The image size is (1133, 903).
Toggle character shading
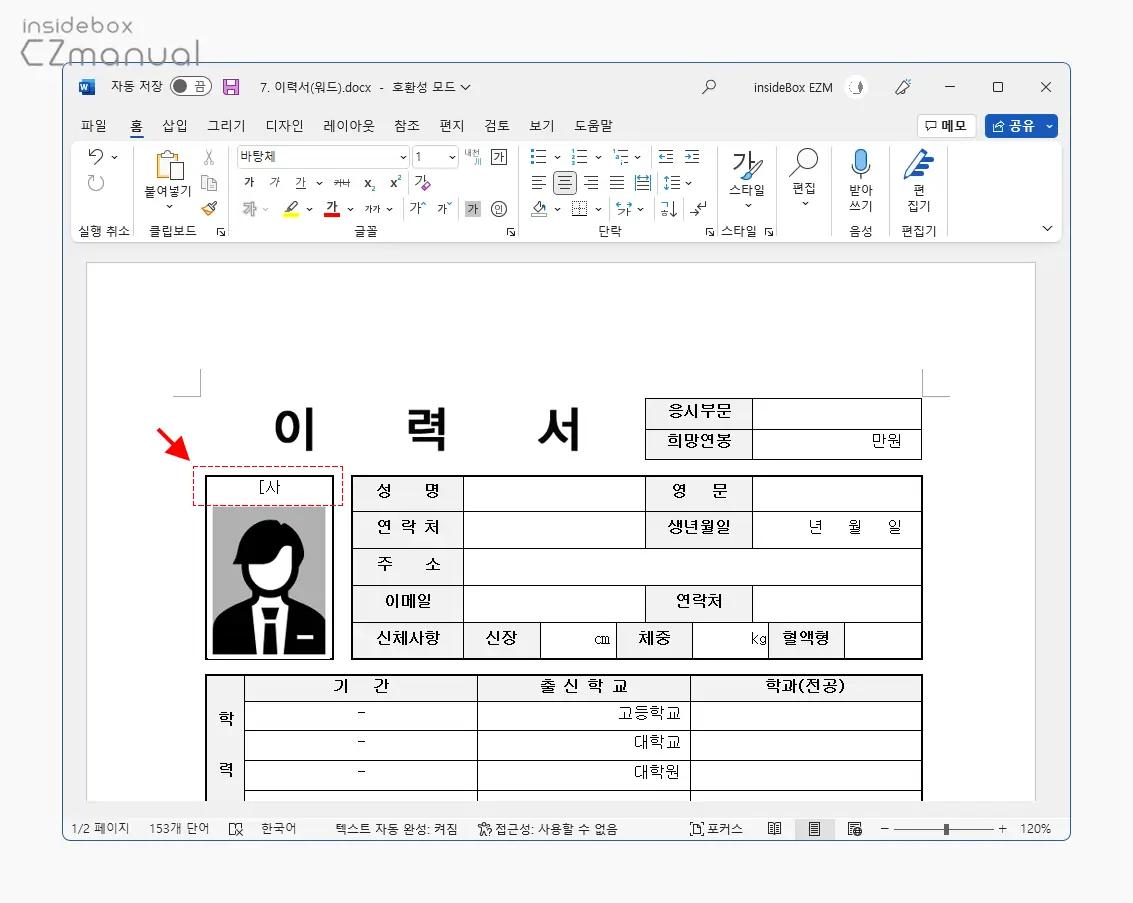click(x=473, y=209)
